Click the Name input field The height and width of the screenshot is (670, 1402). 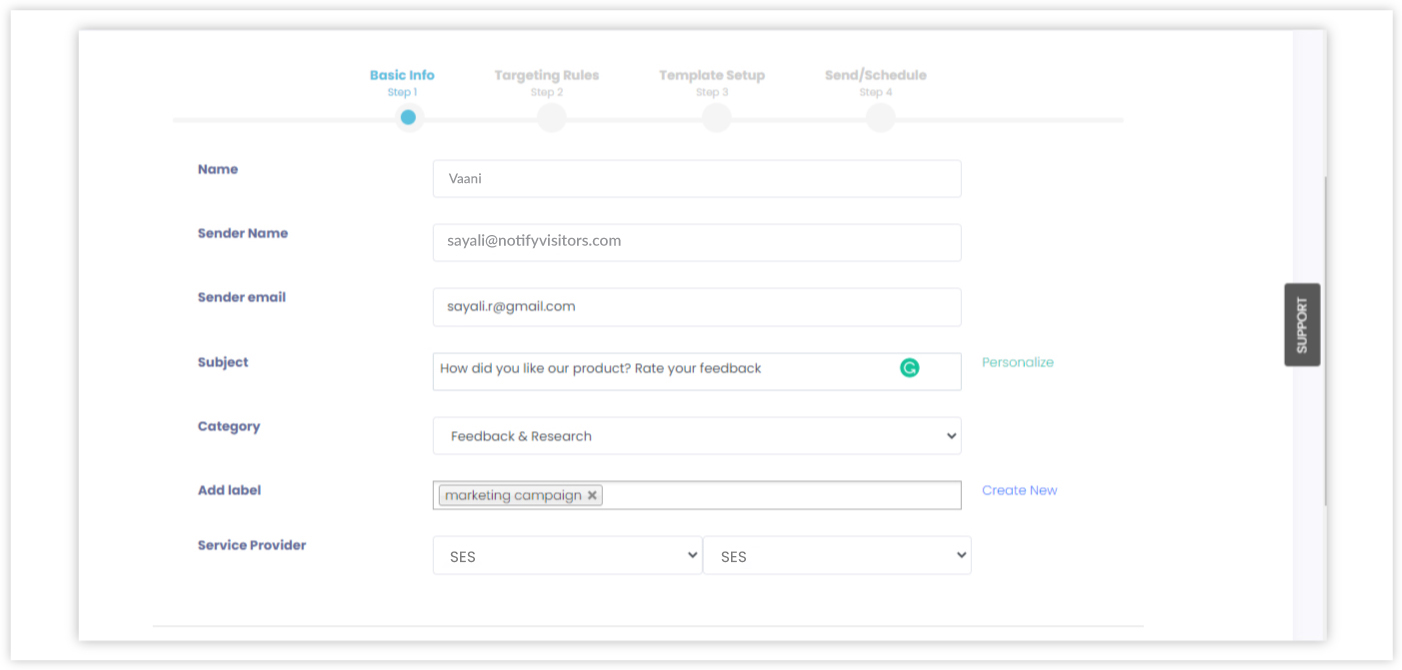[697, 179]
